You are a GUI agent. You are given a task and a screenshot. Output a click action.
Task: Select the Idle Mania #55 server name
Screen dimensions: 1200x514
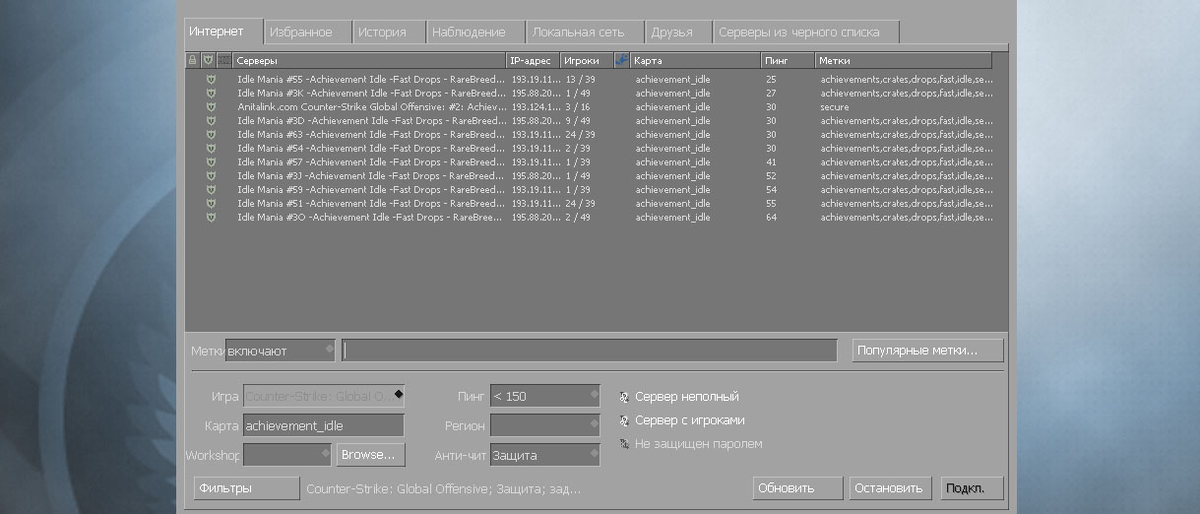click(x=371, y=79)
